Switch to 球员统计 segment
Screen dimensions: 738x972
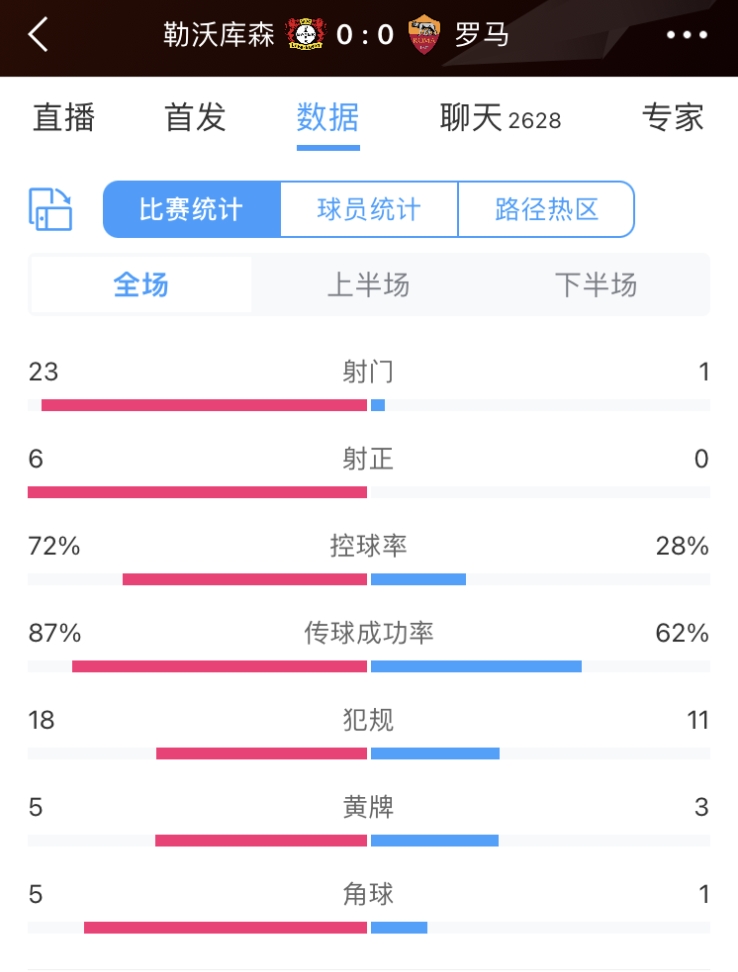[369, 209]
